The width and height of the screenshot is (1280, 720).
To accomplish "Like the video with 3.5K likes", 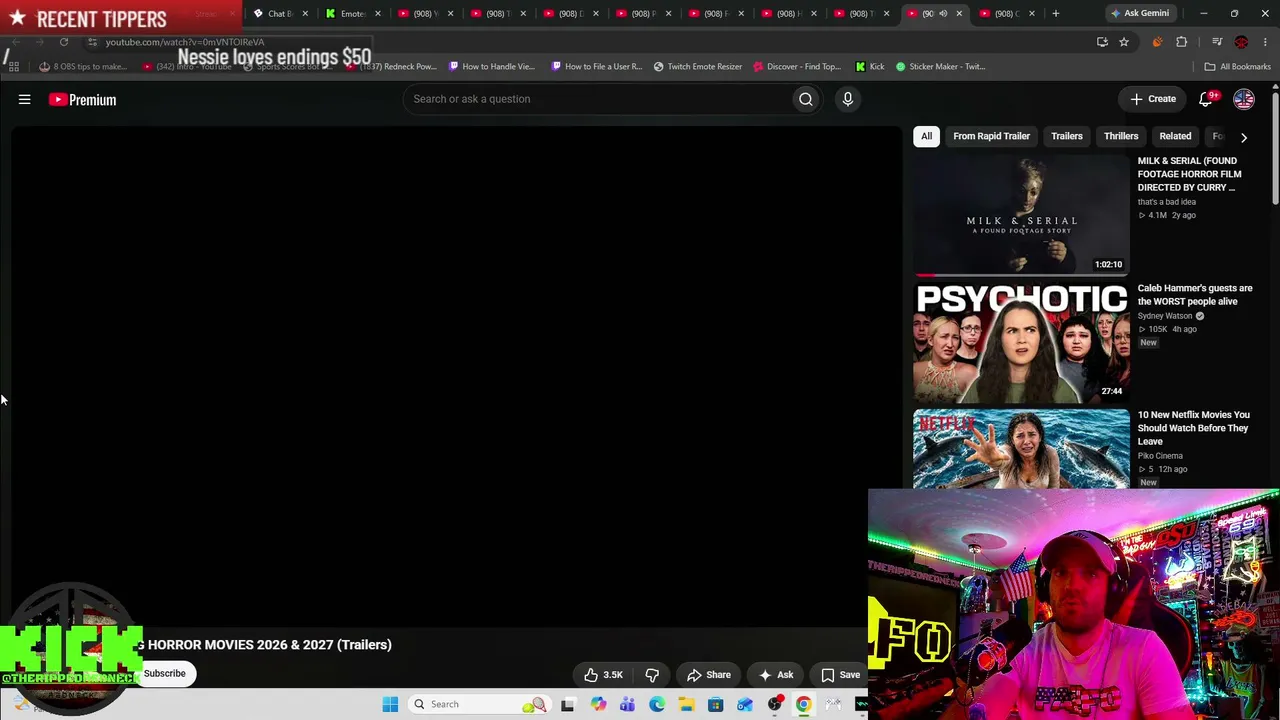I will [x=603, y=675].
